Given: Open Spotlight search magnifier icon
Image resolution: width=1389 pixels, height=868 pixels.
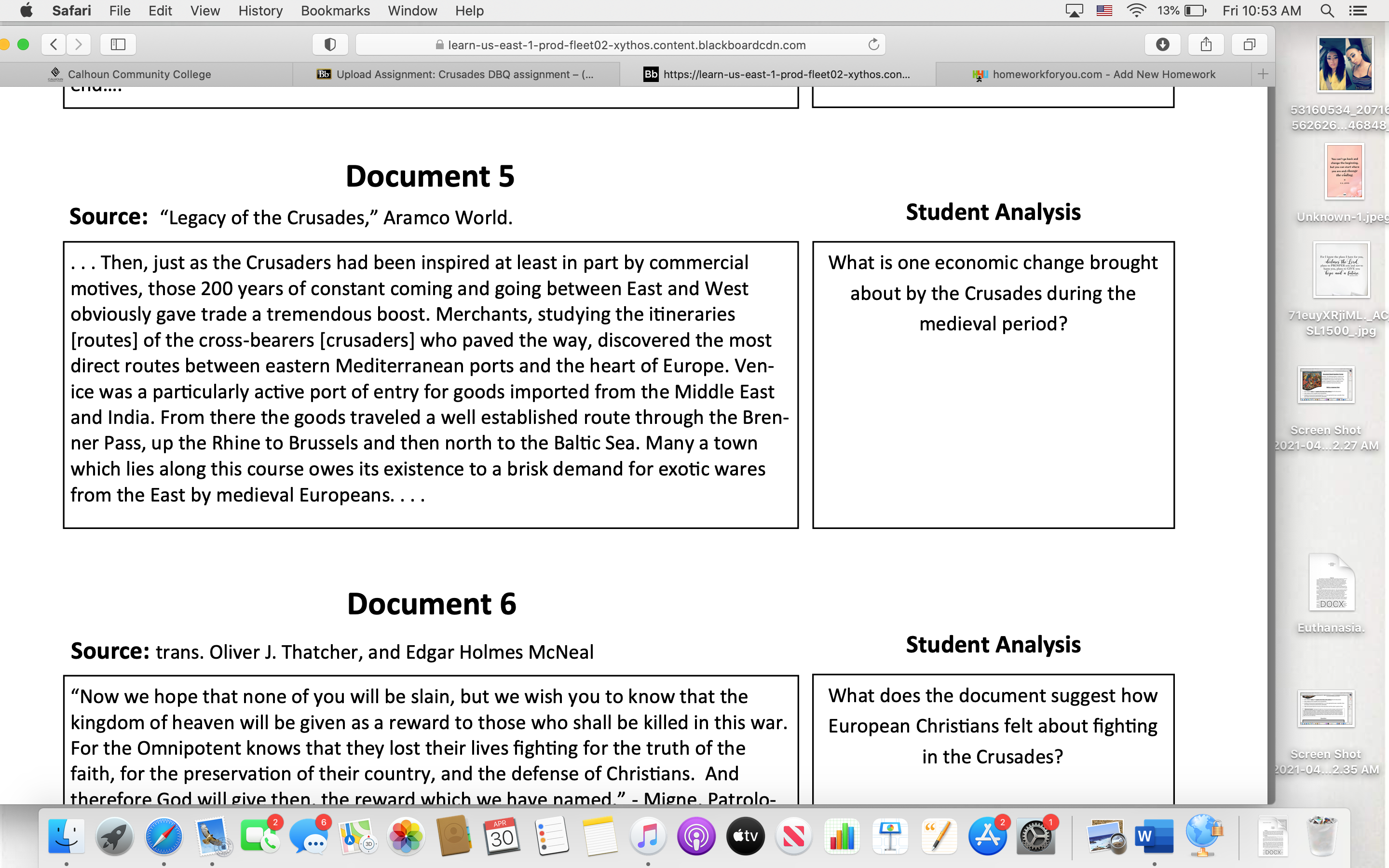Looking at the screenshot, I should (x=1326, y=10).
